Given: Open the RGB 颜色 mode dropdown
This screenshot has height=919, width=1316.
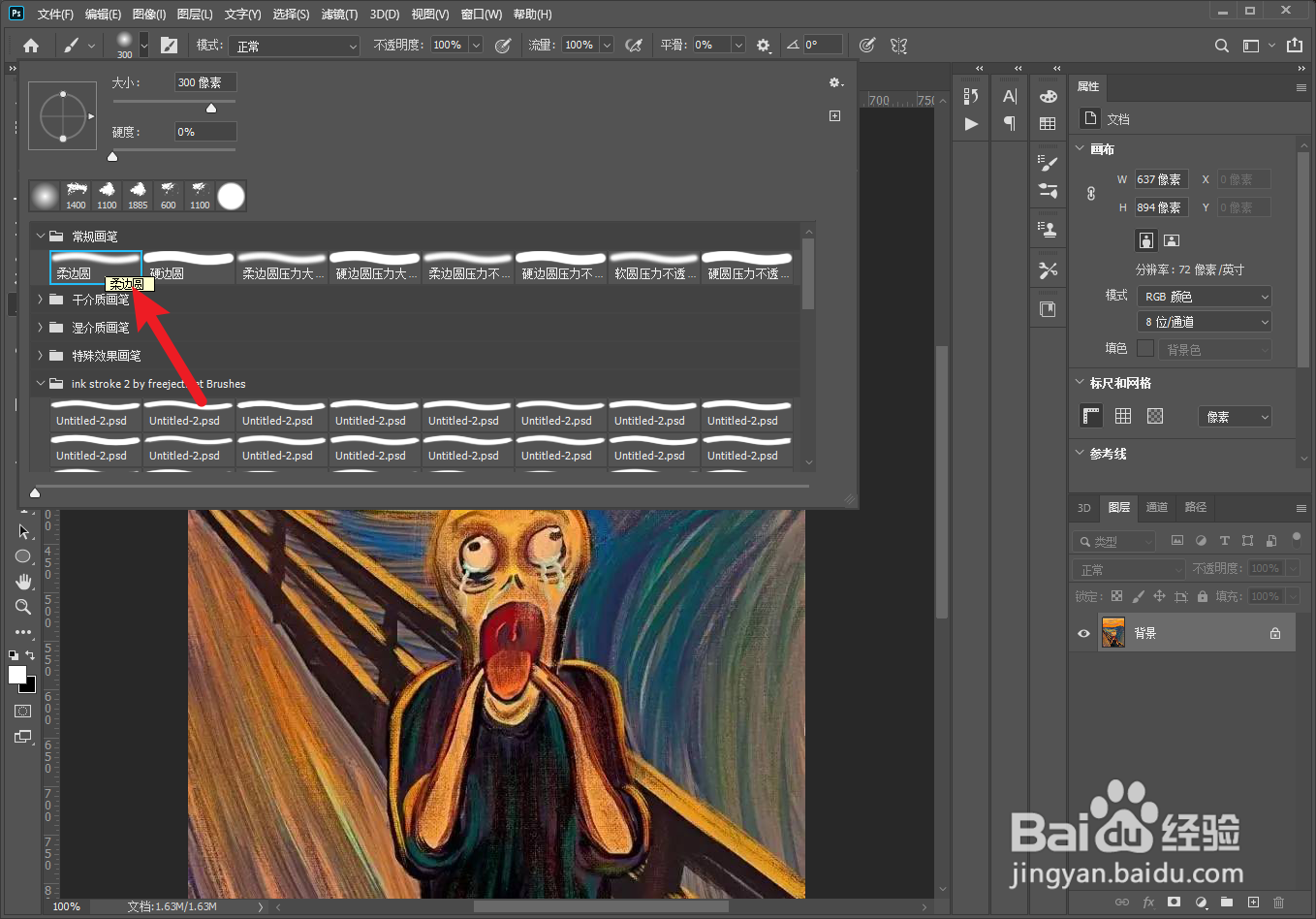Looking at the screenshot, I should pyautogui.click(x=1205, y=297).
